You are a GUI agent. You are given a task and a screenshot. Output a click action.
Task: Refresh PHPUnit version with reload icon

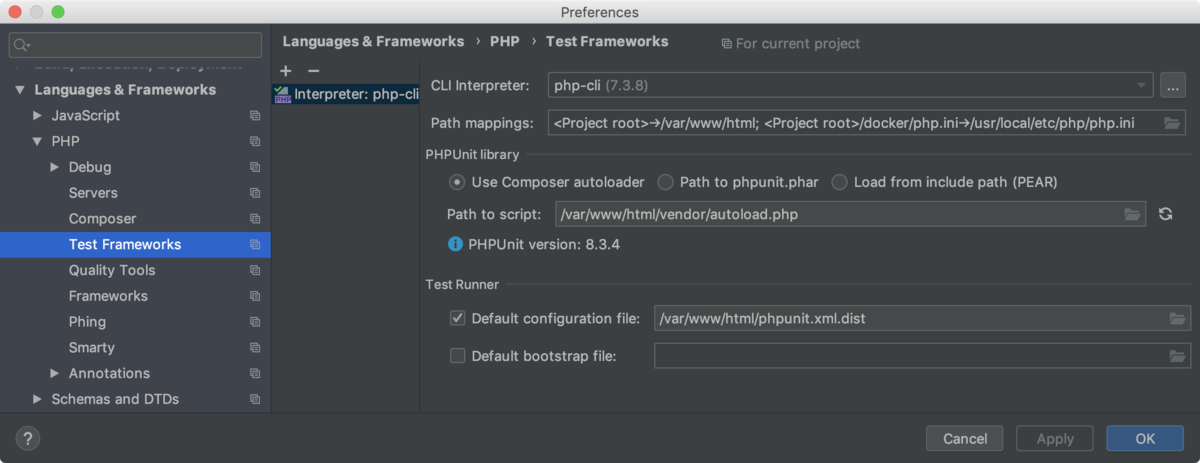[x=1165, y=214]
